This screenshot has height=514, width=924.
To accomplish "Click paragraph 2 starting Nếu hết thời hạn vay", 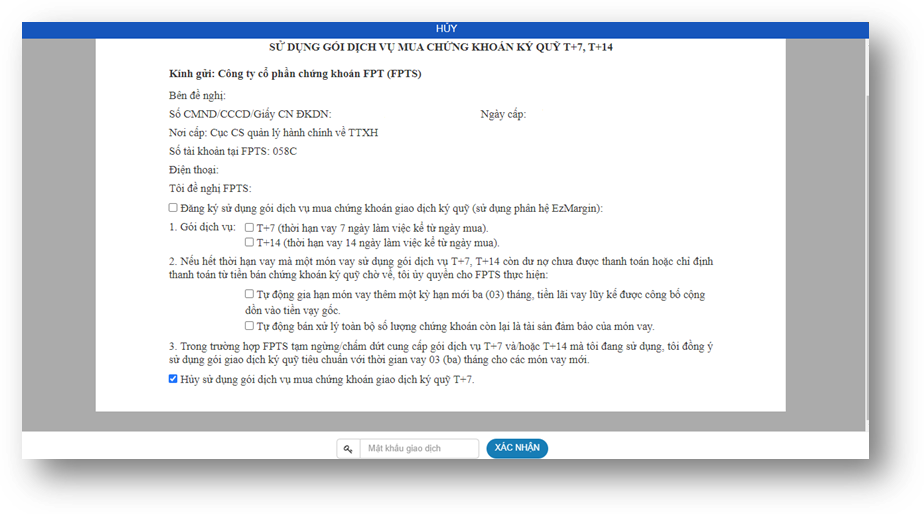I will pyautogui.click(x=441, y=268).
